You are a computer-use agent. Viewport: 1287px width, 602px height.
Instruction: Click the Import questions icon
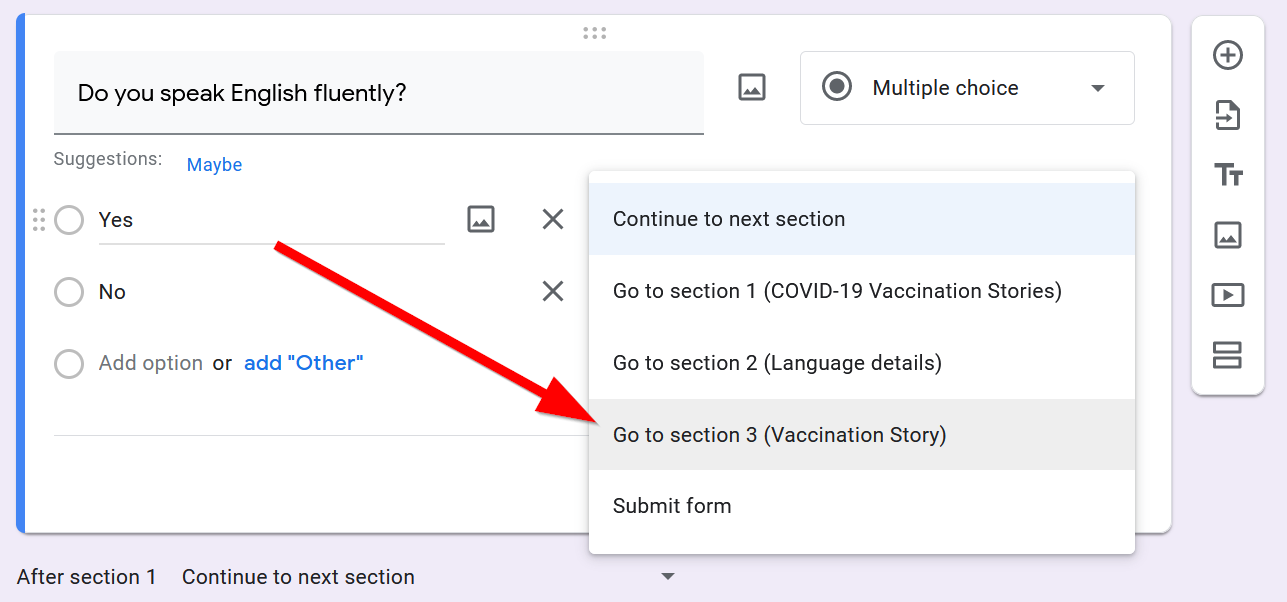pyautogui.click(x=1227, y=116)
